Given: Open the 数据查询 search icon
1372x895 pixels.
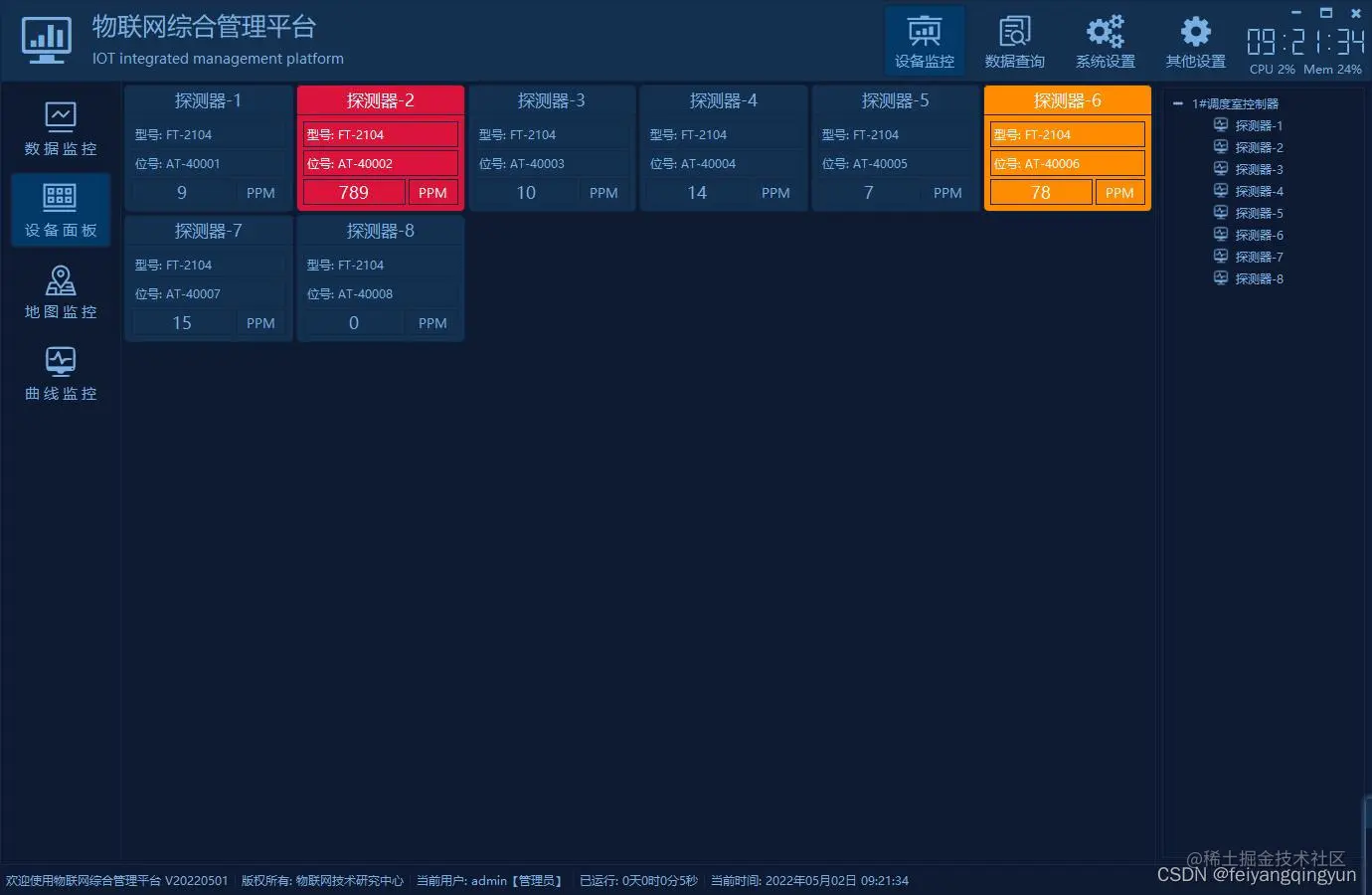Looking at the screenshot, I should tap(1014, 41).
